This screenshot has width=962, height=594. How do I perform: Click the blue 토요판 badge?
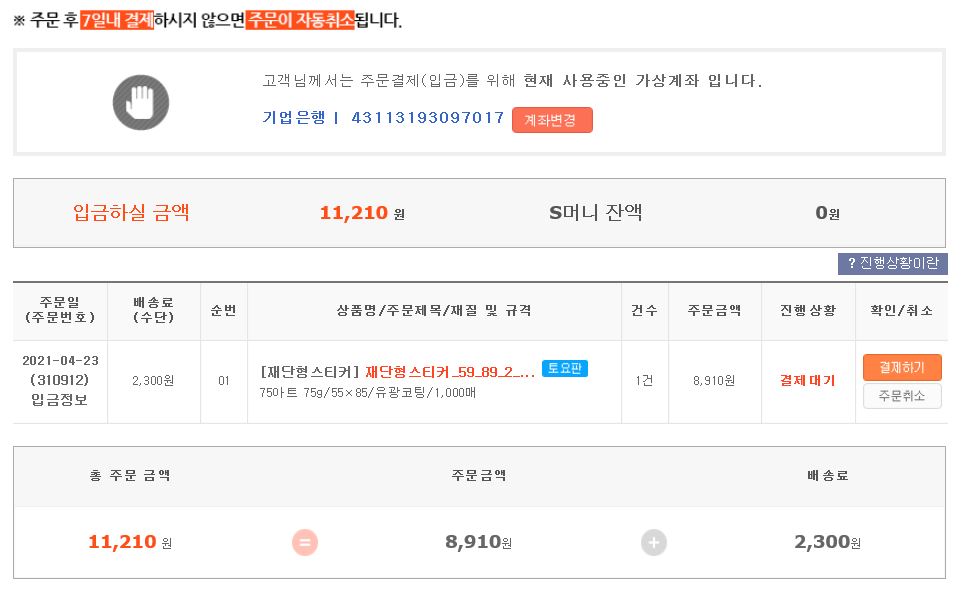coord(565,369)
